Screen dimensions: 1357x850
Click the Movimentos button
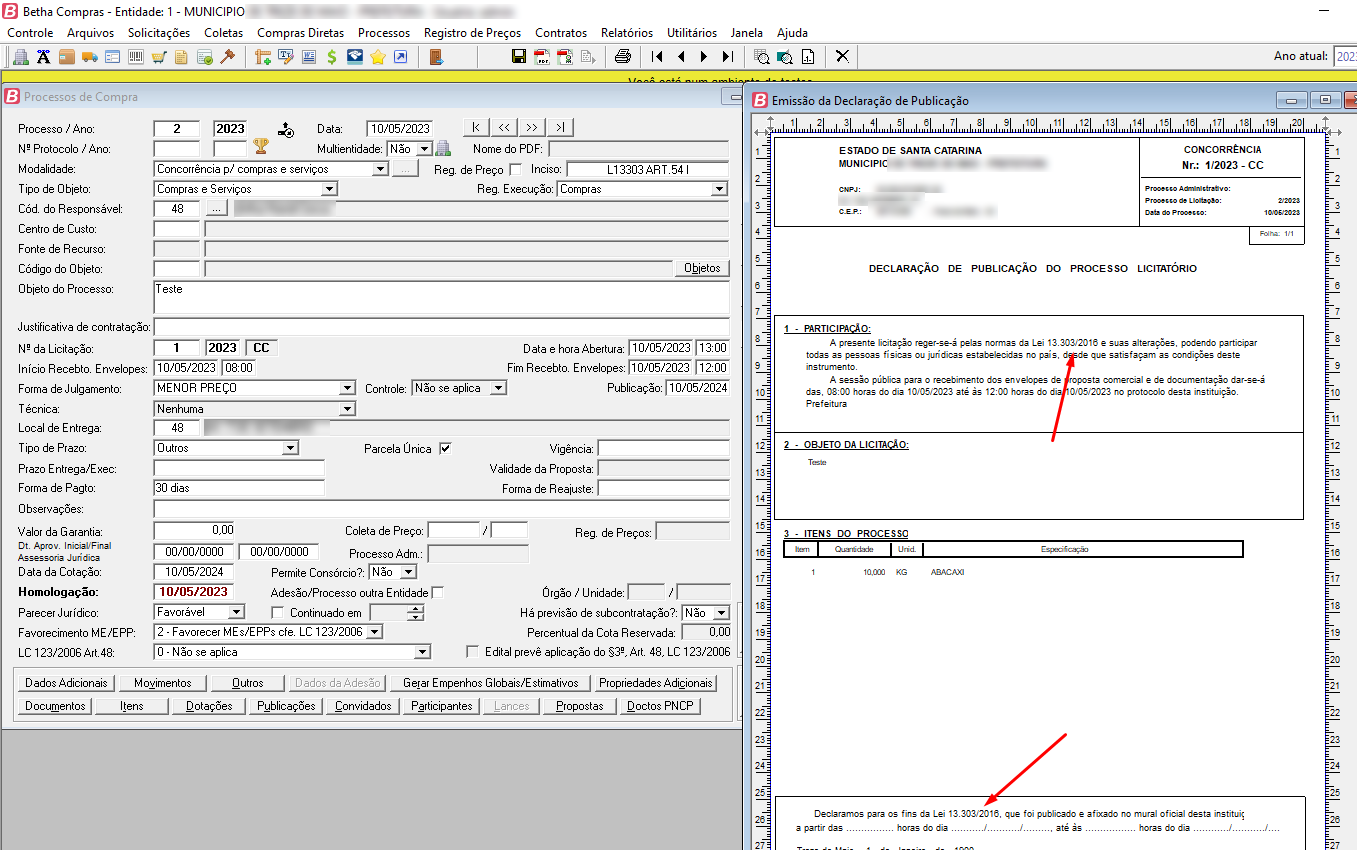coord(163,683)
